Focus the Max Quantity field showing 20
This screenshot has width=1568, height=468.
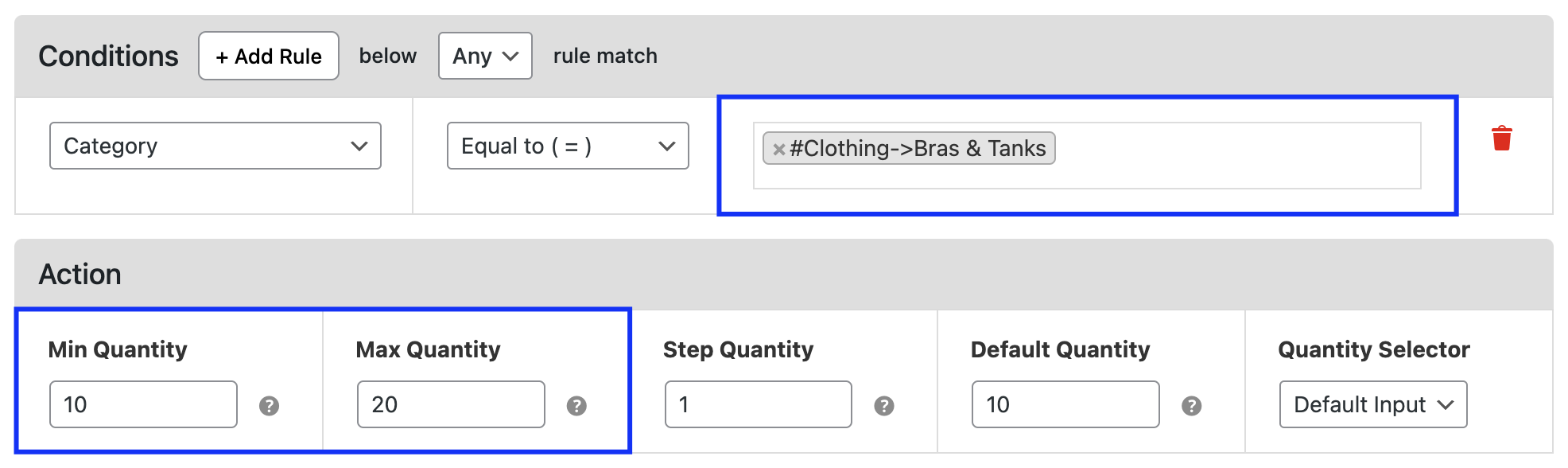point(451,404)
